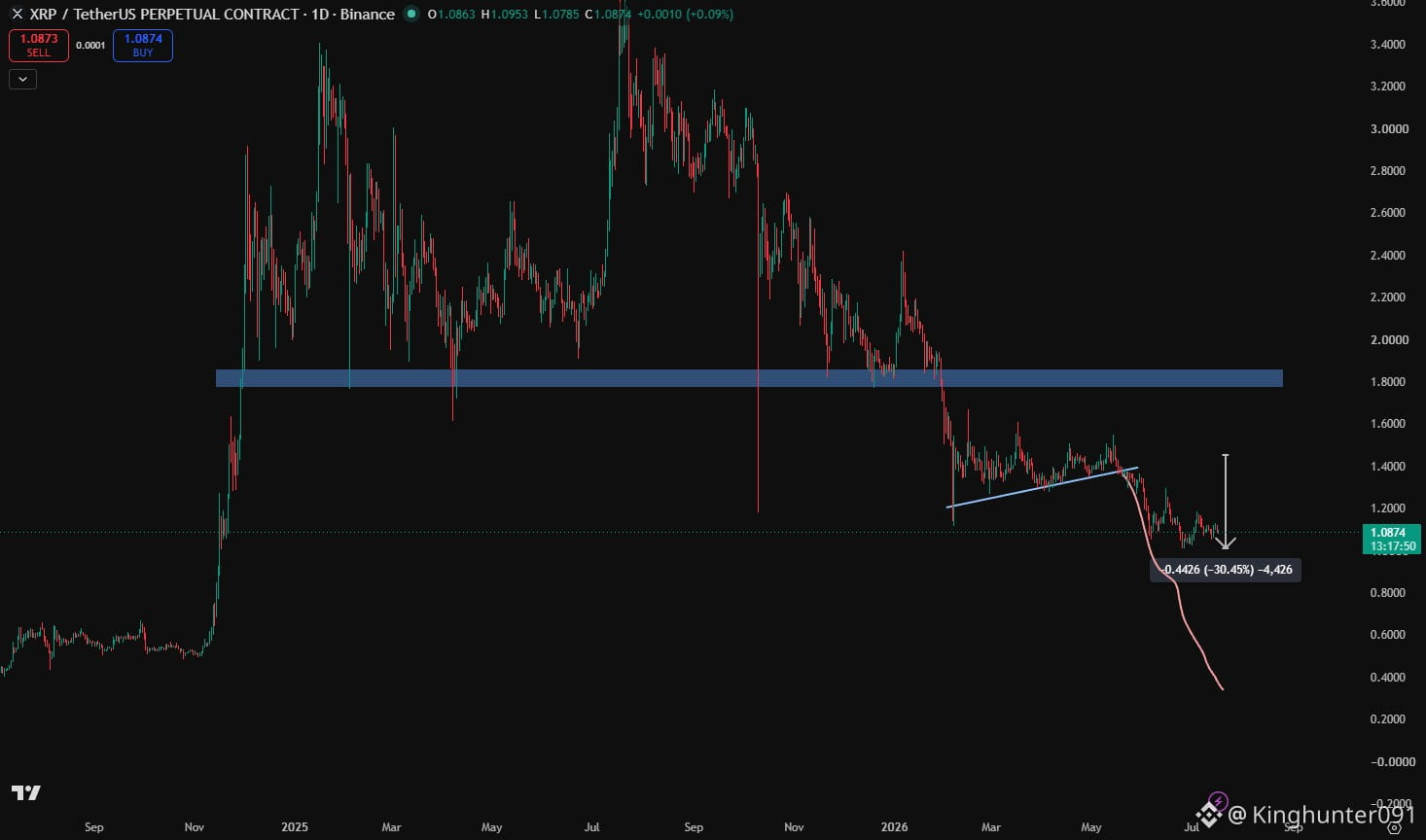Expand the legend chevron below SELL button

pos(22,80)
